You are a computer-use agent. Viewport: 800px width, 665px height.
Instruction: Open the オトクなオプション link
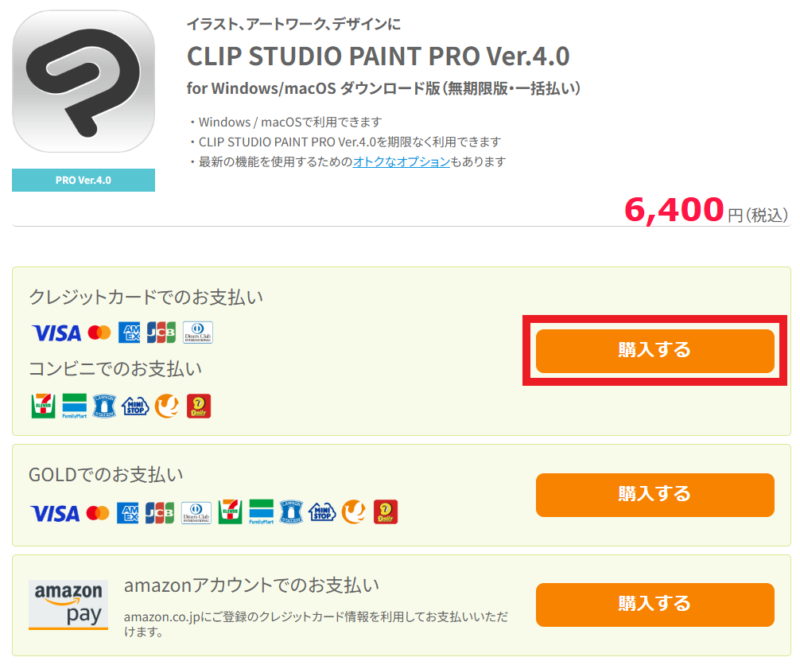[x=402, y=162]
